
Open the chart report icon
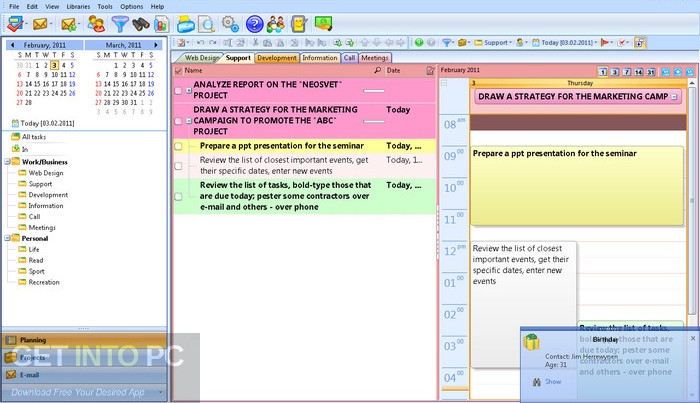[x=161, y=24]
